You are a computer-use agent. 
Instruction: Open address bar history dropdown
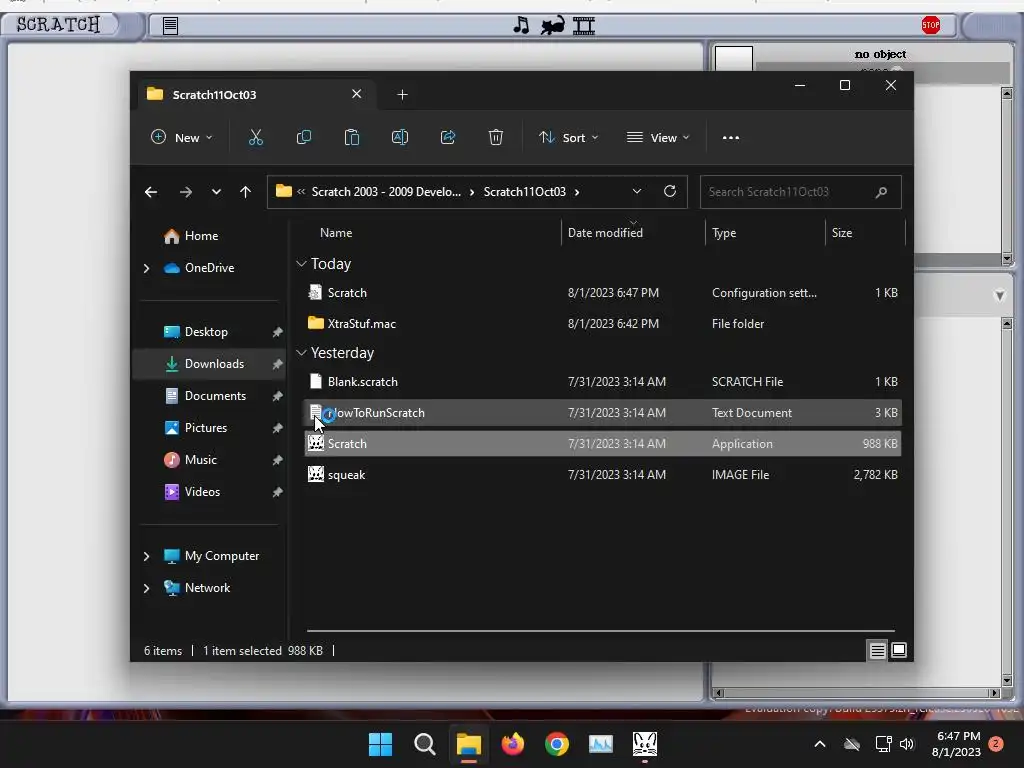(637, 191)
